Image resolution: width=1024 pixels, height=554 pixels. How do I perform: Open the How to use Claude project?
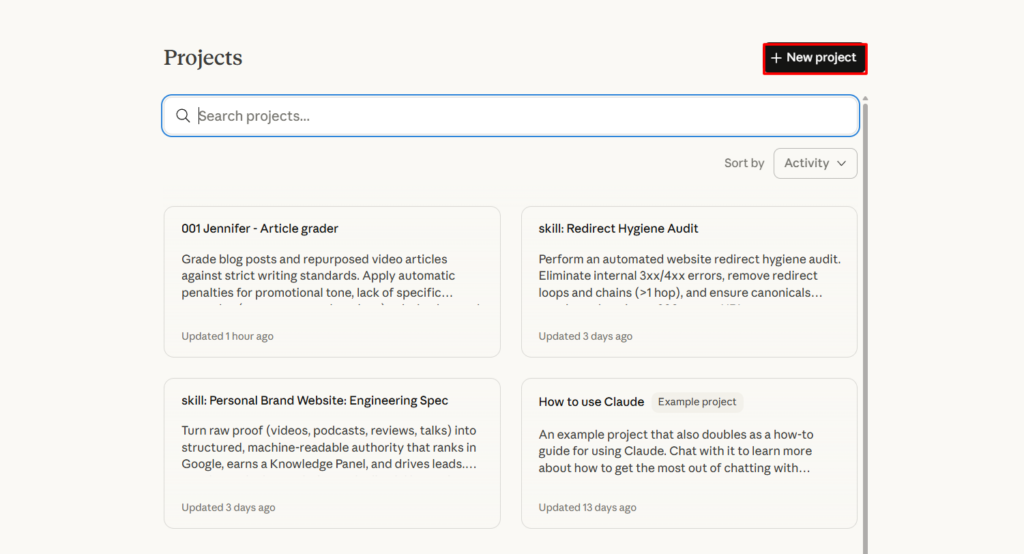[591, 402]
